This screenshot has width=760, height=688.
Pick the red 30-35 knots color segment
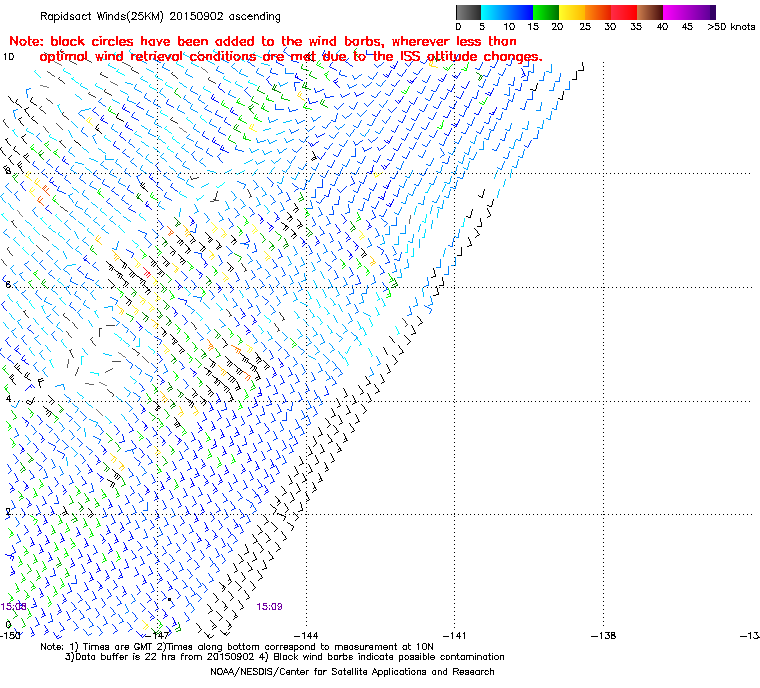click(x=624, y=12)
